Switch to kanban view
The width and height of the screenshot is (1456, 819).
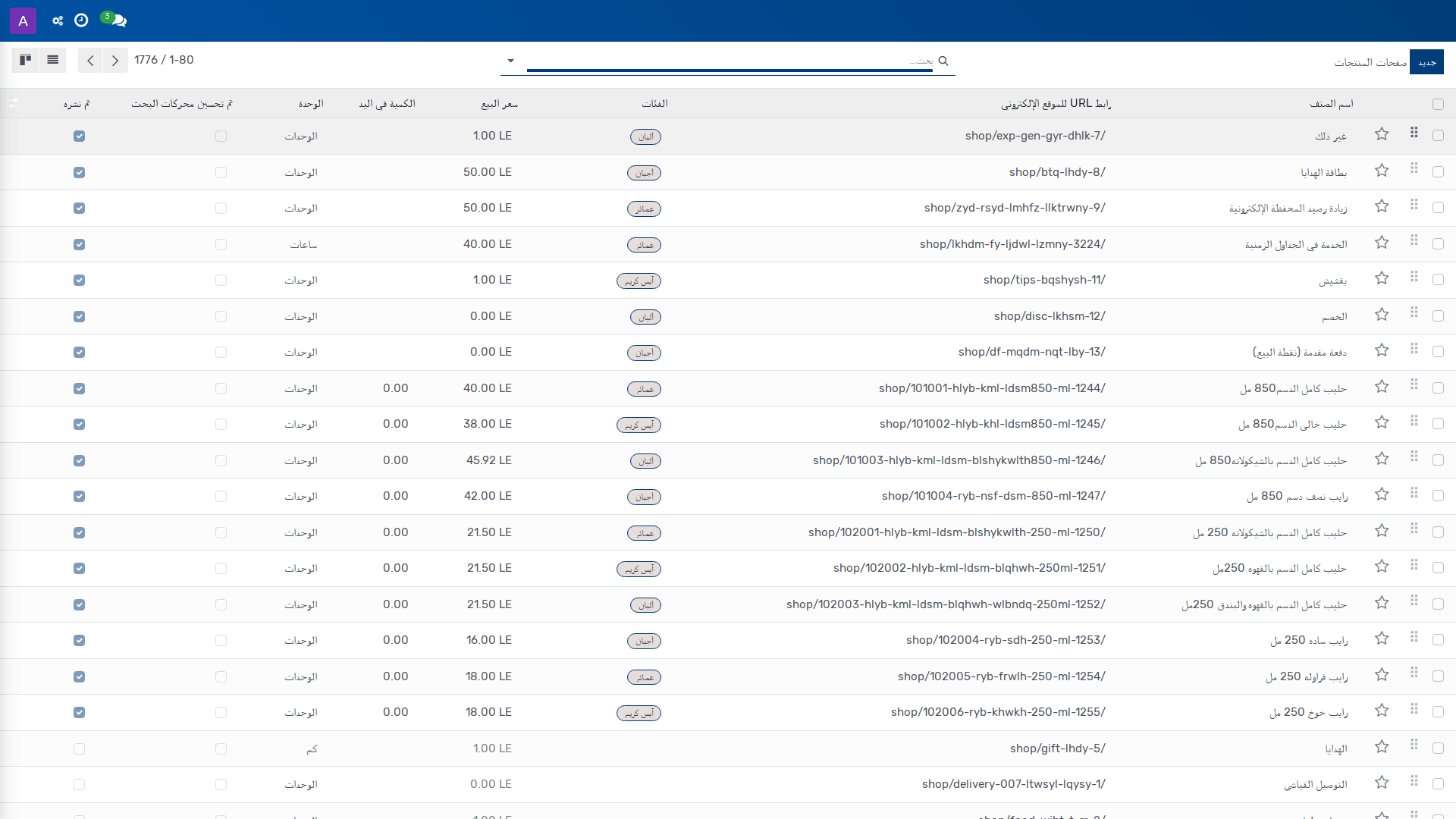(x=26, y=60)
